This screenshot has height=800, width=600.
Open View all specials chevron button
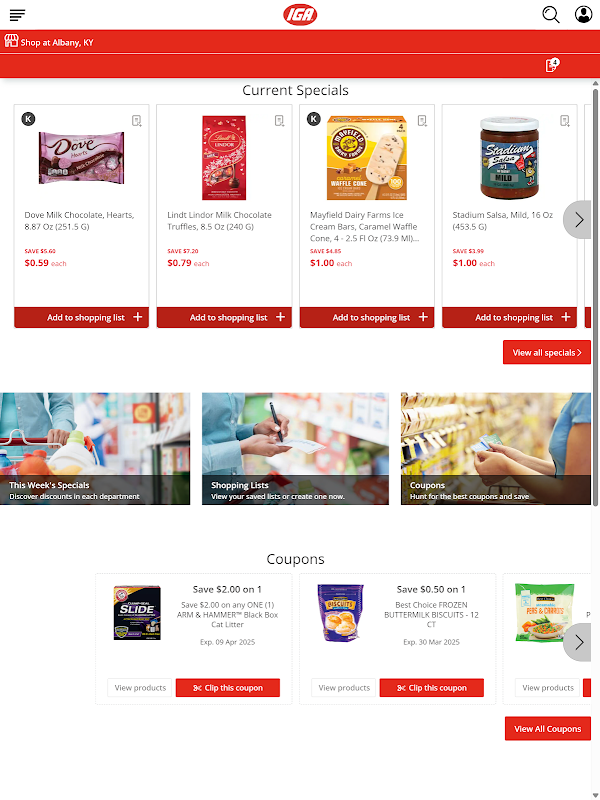click(x=546, y=352)
